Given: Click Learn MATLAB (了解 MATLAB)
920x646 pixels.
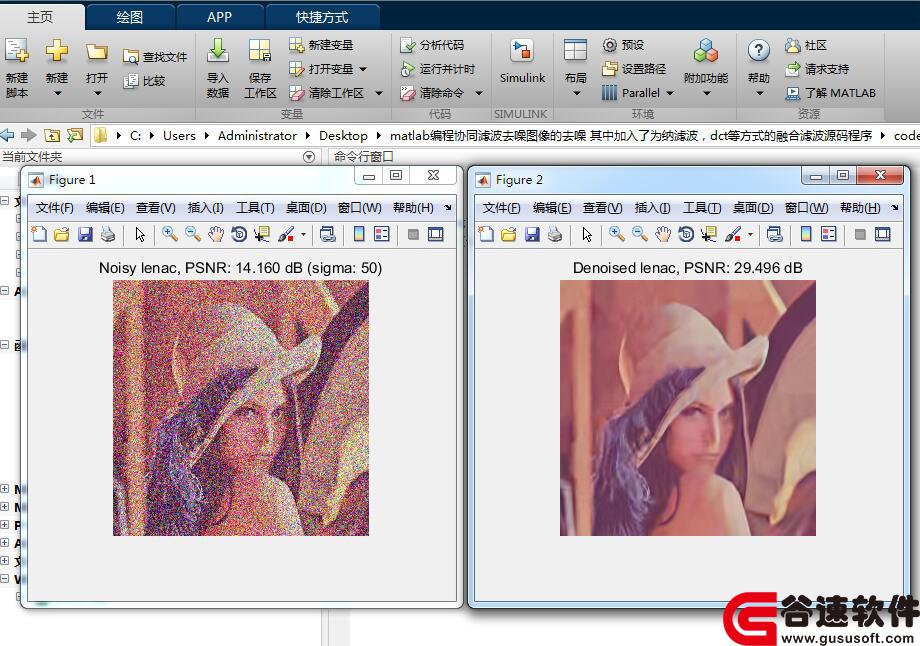Looking at the screenshot, I should tap(830, 93).
